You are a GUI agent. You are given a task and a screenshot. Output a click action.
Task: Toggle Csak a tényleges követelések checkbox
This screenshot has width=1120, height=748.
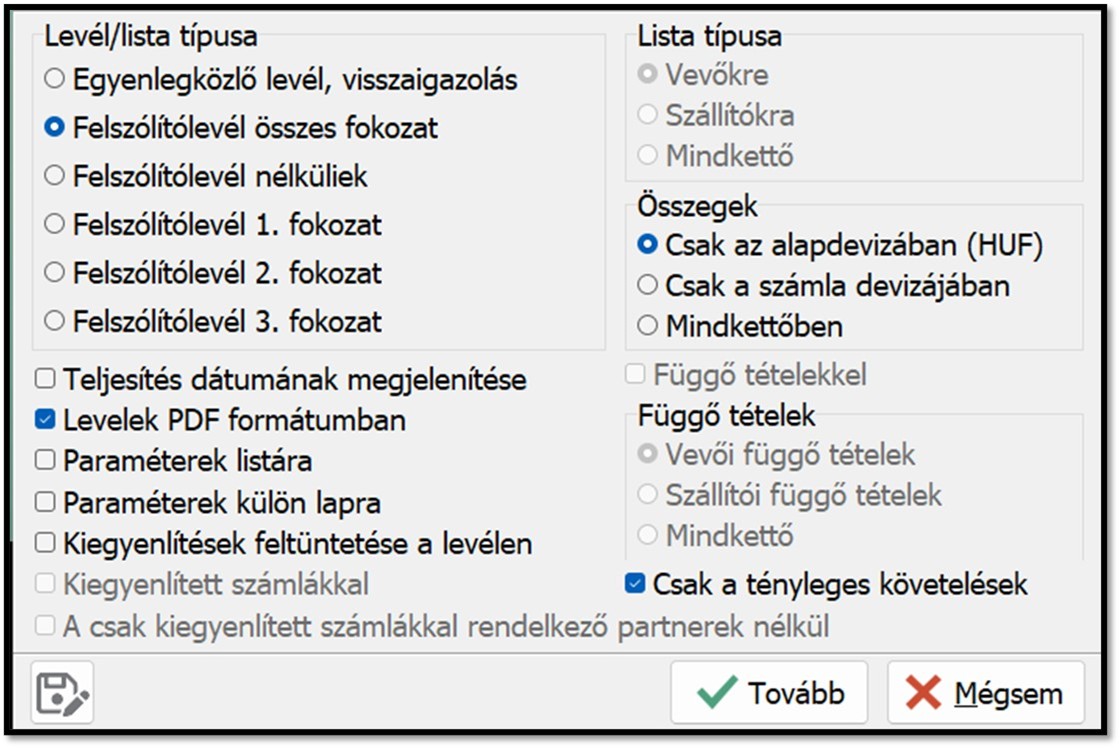(634, 583)
